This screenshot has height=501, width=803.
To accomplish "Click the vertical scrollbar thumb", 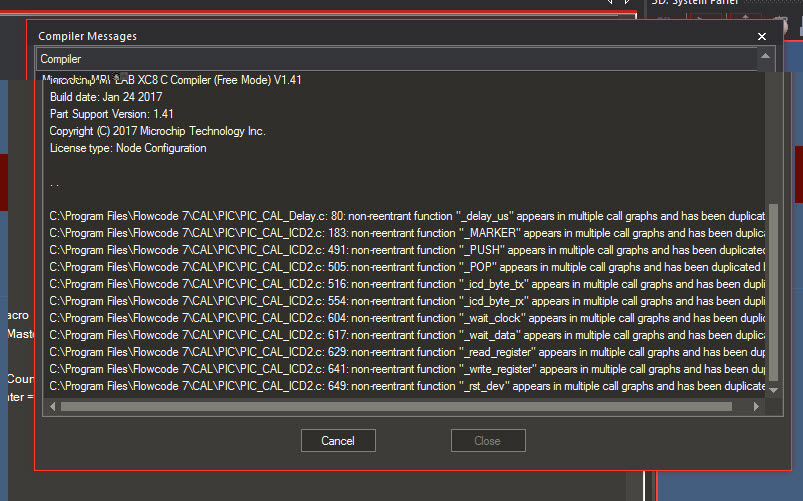I will tap(774, 293).
